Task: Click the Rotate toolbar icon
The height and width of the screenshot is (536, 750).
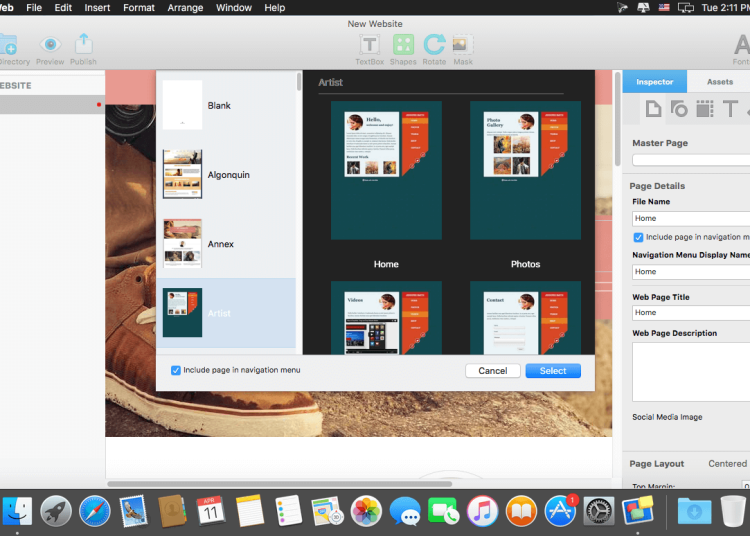Action: pyautogui.click(x=434, y=45)
